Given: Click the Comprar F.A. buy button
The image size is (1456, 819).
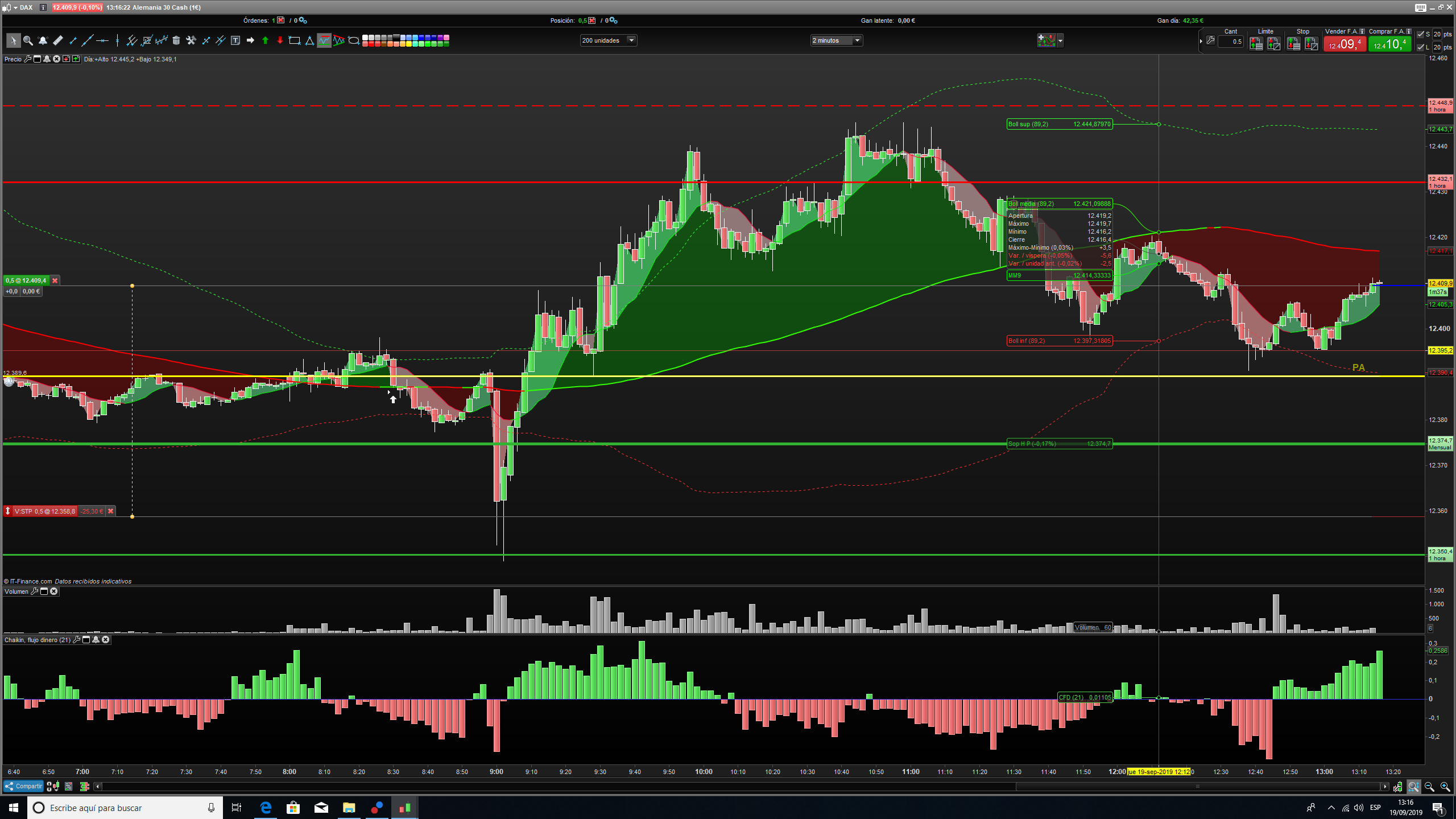Looking at the screenshot, I should 1389,44.
